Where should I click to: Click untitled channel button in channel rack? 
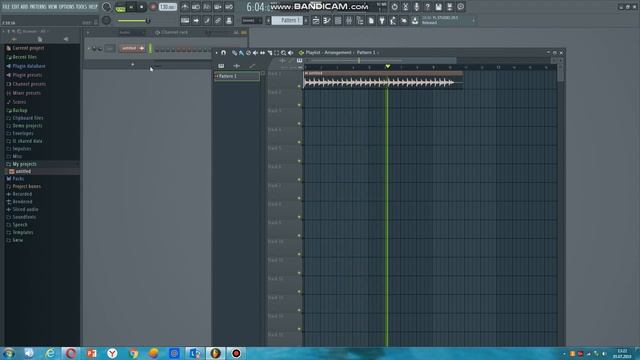(x=132, y=48)
